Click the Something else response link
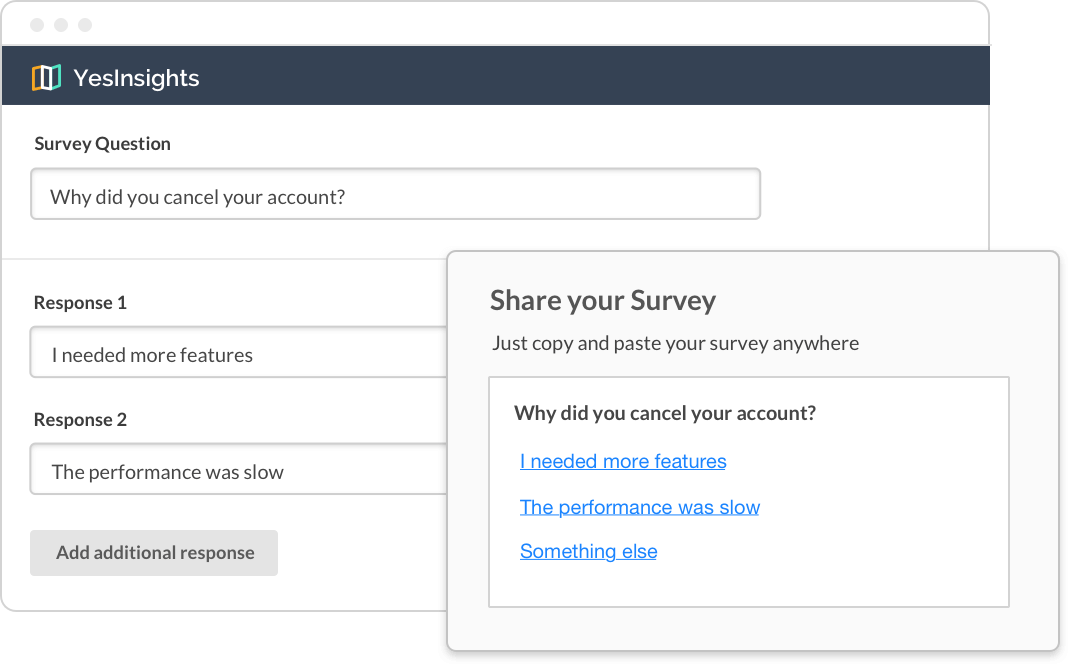1068x664 pixels. (588, 551)
